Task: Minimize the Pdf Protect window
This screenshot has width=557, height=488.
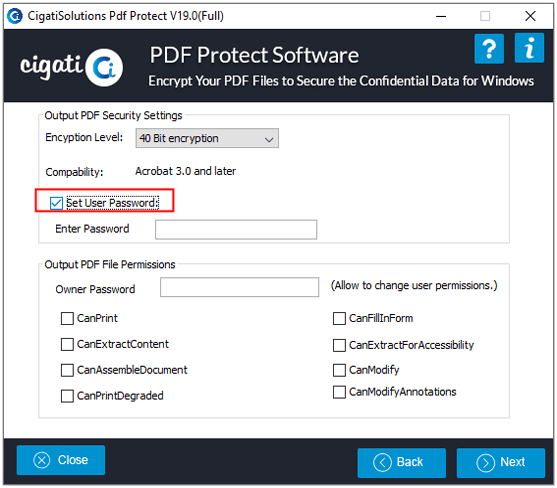Action: point(441,16)
